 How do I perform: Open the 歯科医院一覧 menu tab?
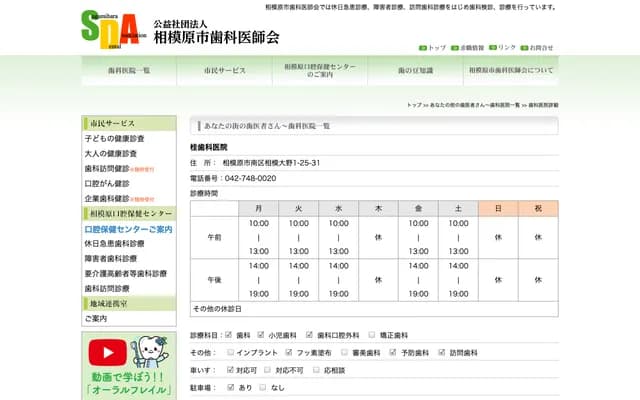(x=129, y=71)
